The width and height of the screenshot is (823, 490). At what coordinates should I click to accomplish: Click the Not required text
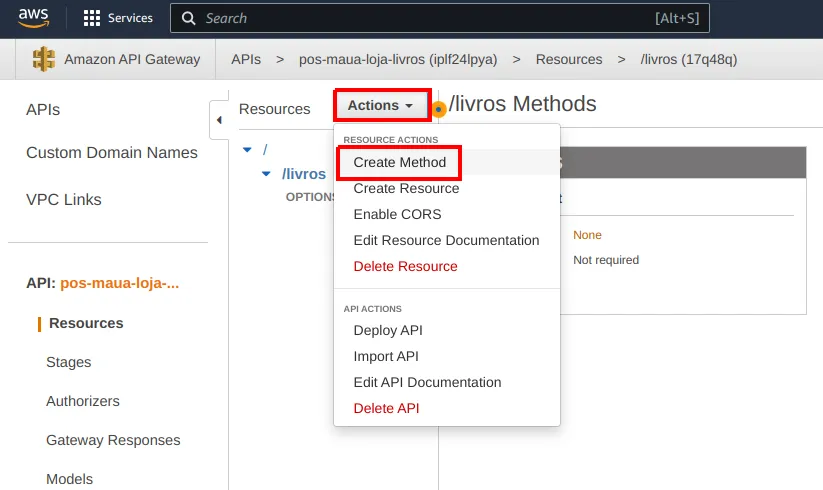606,260
